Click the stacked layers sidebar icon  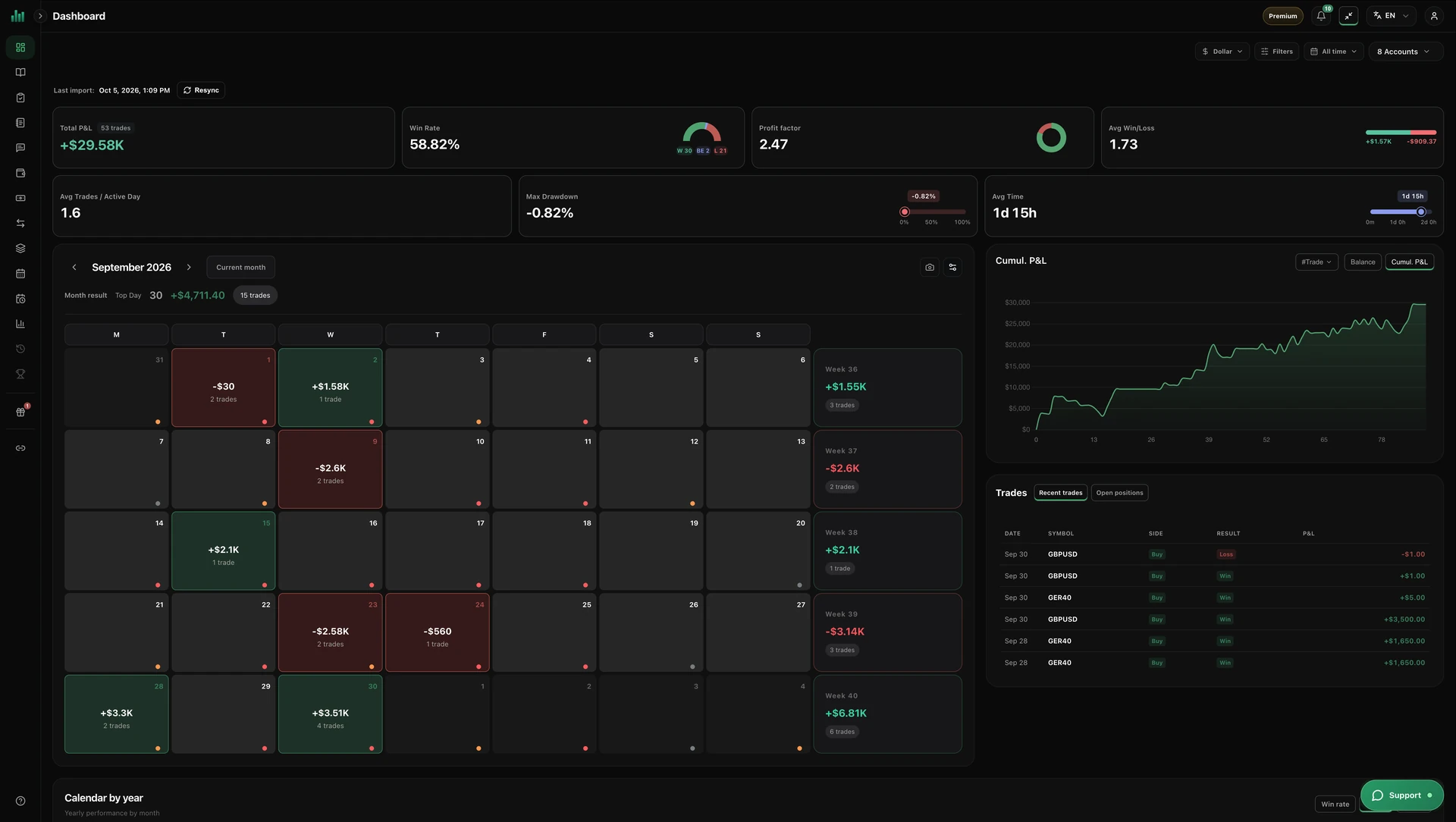tap(20, 248)
